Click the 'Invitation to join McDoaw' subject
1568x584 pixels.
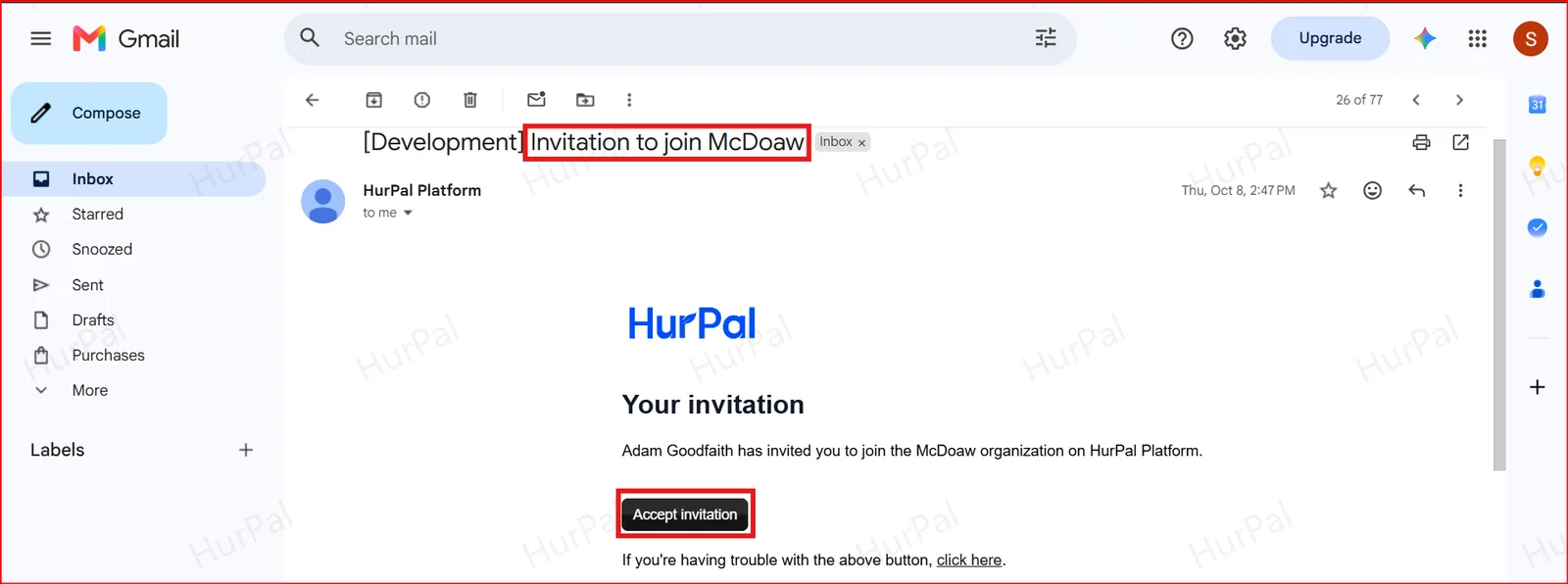(667, 142)
